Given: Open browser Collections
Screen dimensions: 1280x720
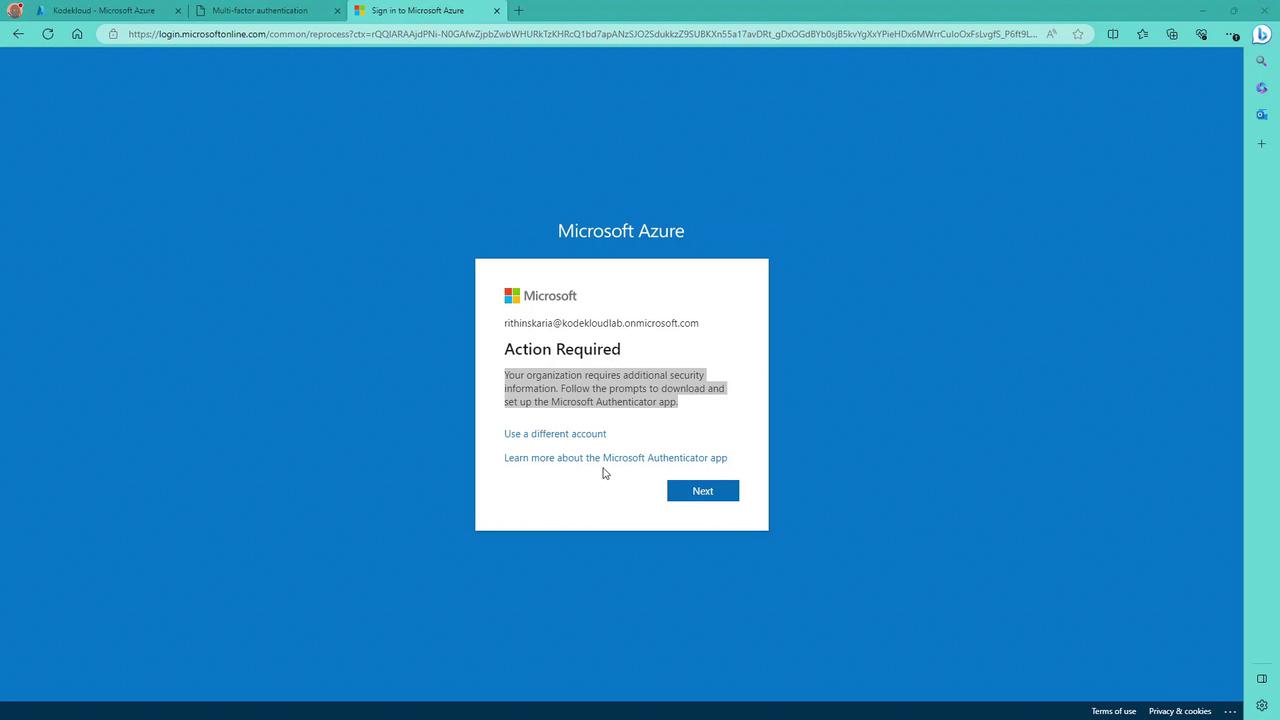Looking at the screenshot, I should pos(1172,34).
